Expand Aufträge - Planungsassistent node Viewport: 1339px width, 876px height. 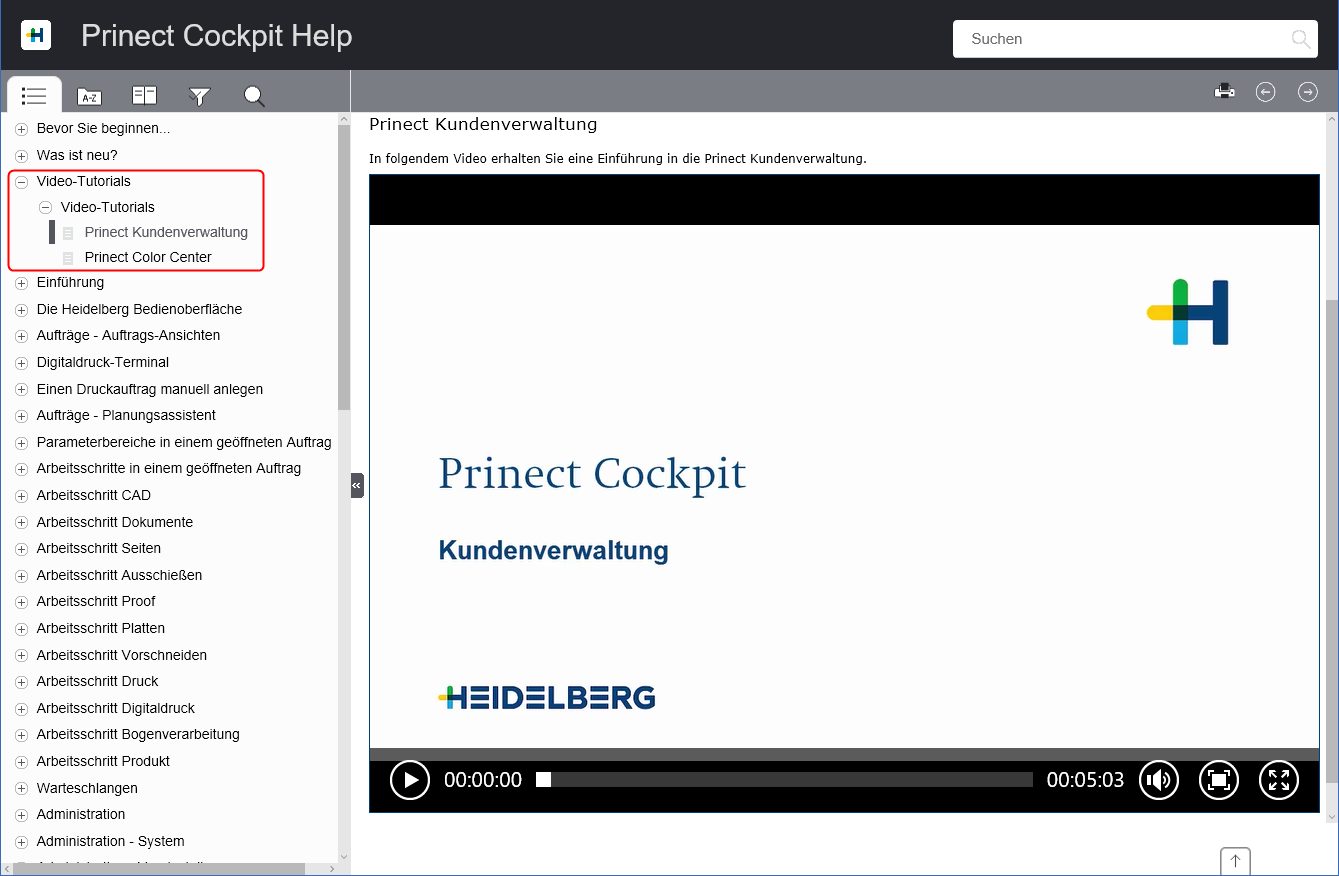[22, 416]
